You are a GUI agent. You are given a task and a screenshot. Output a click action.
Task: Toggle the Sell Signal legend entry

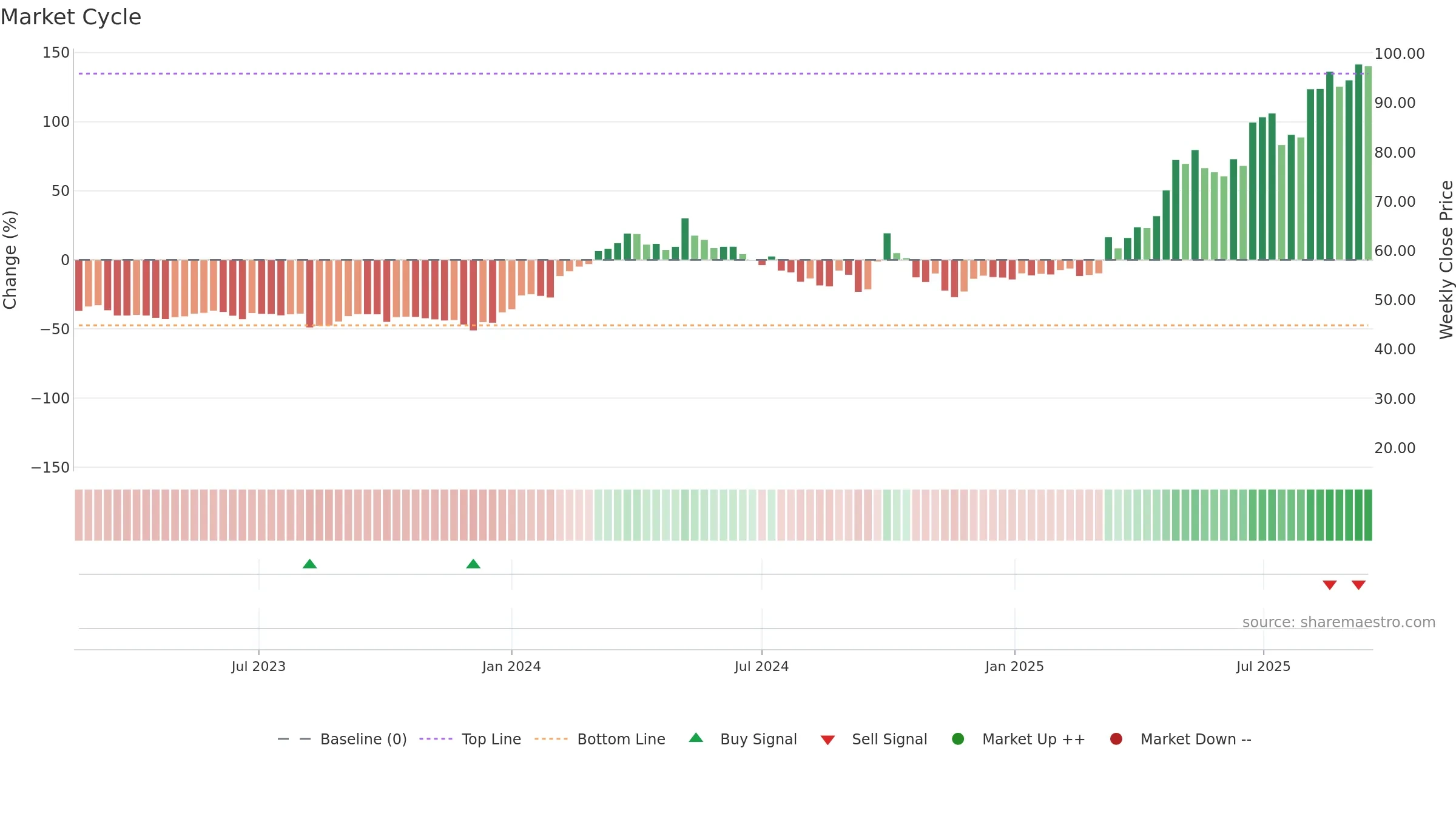[x=874, y=739]
